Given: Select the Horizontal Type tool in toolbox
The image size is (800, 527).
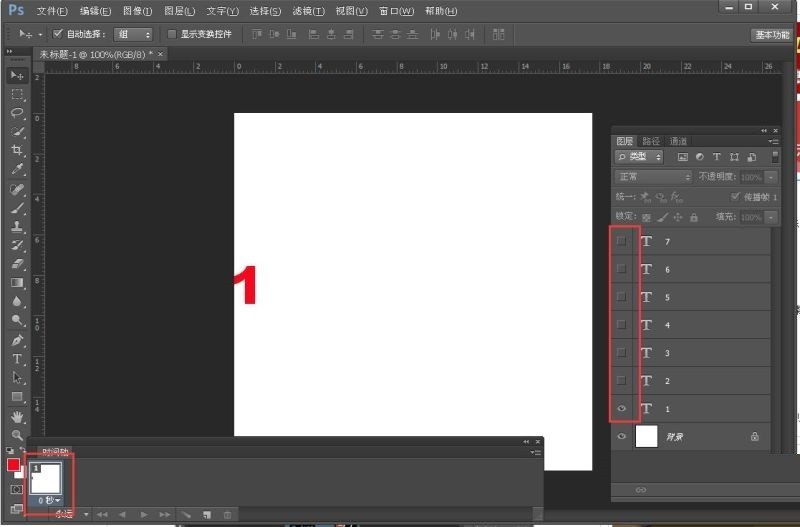Looking at the screenshot, I should coord(17,359).
